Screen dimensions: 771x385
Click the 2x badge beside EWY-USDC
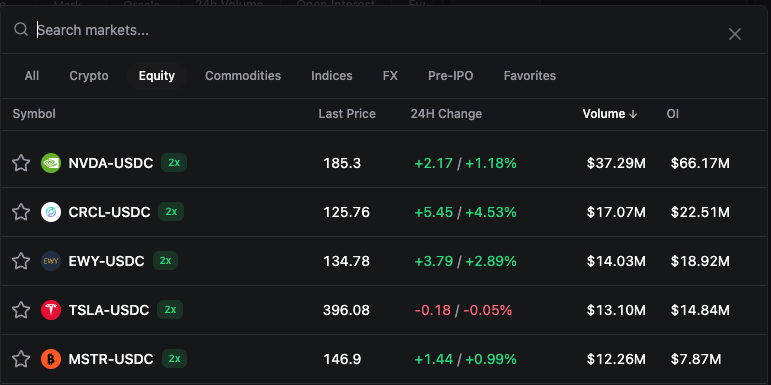165,261
